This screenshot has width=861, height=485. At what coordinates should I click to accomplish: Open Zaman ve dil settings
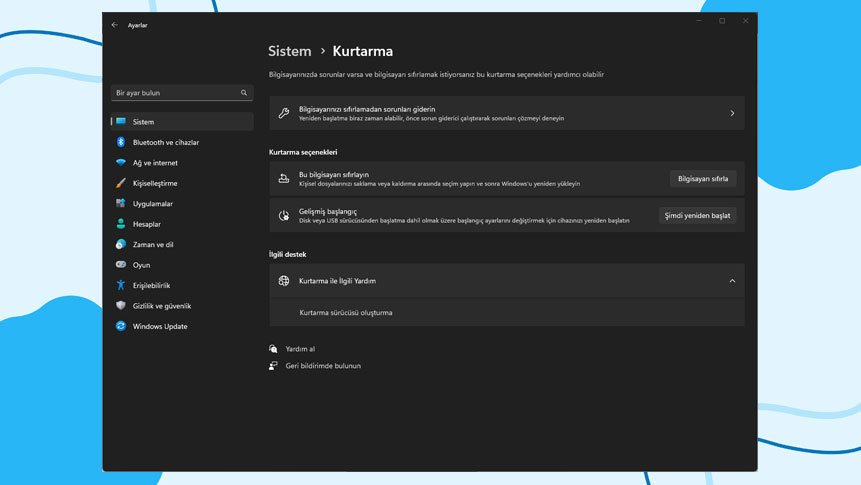point(153,244)
